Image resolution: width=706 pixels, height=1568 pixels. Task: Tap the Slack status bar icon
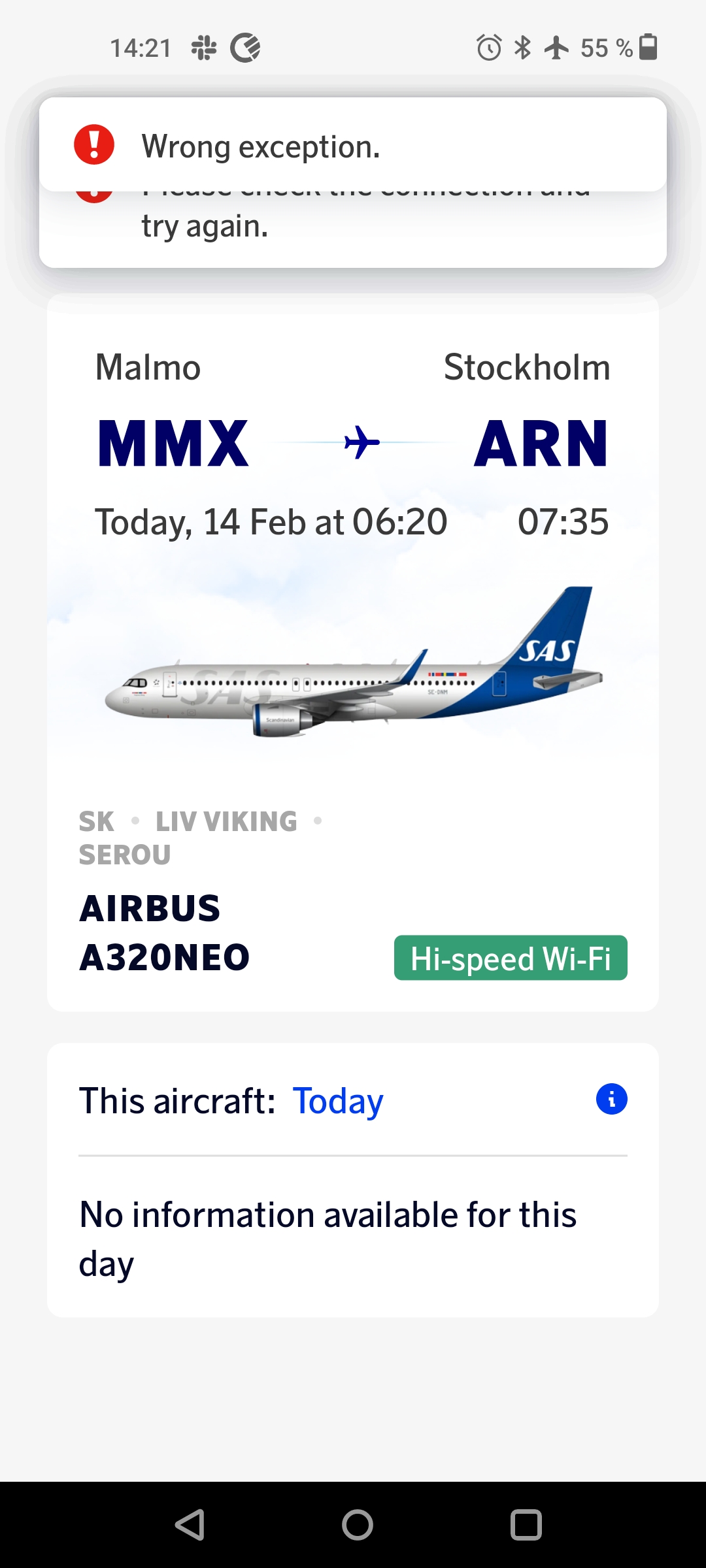point(204,48)
